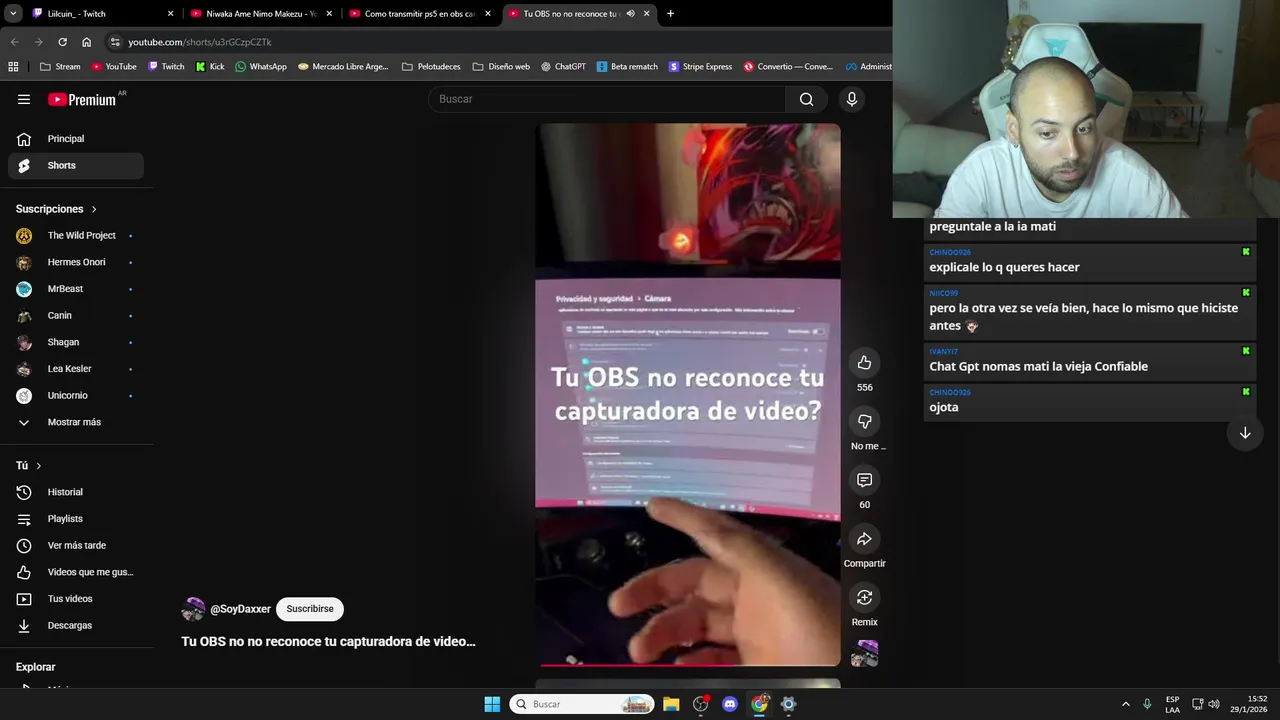Click the taskbar microphone tray icon
This screenshot has height=720, width=1280.
click(1147, 704)
